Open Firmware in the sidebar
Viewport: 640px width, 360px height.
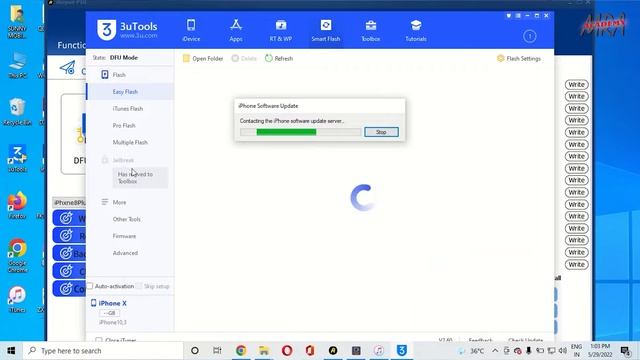coord(124,236)
